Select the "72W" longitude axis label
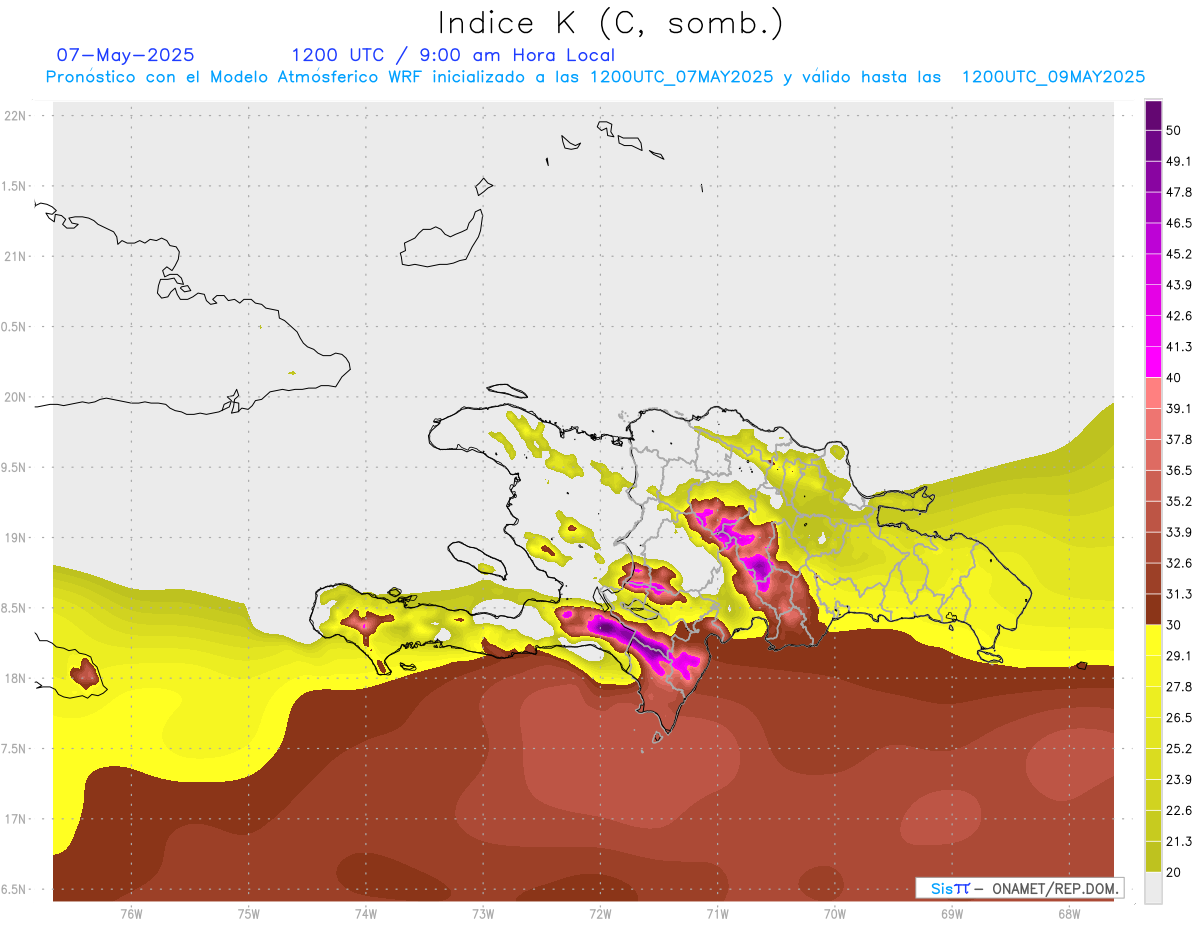The width and height of the screenshot is (1200, 927). [x=600, y=913]
